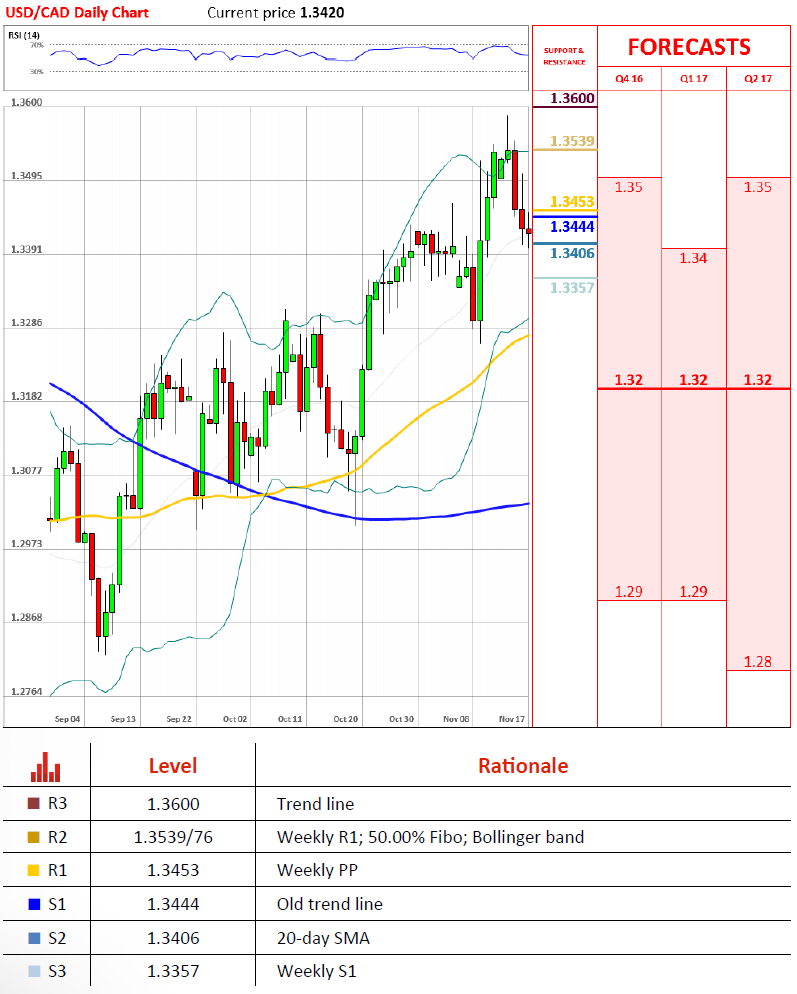Click the Q4 16 median forecast 1.32
The width and height of the screenshot is (797, 994).
pyautogui.click(x=628, y=380)
